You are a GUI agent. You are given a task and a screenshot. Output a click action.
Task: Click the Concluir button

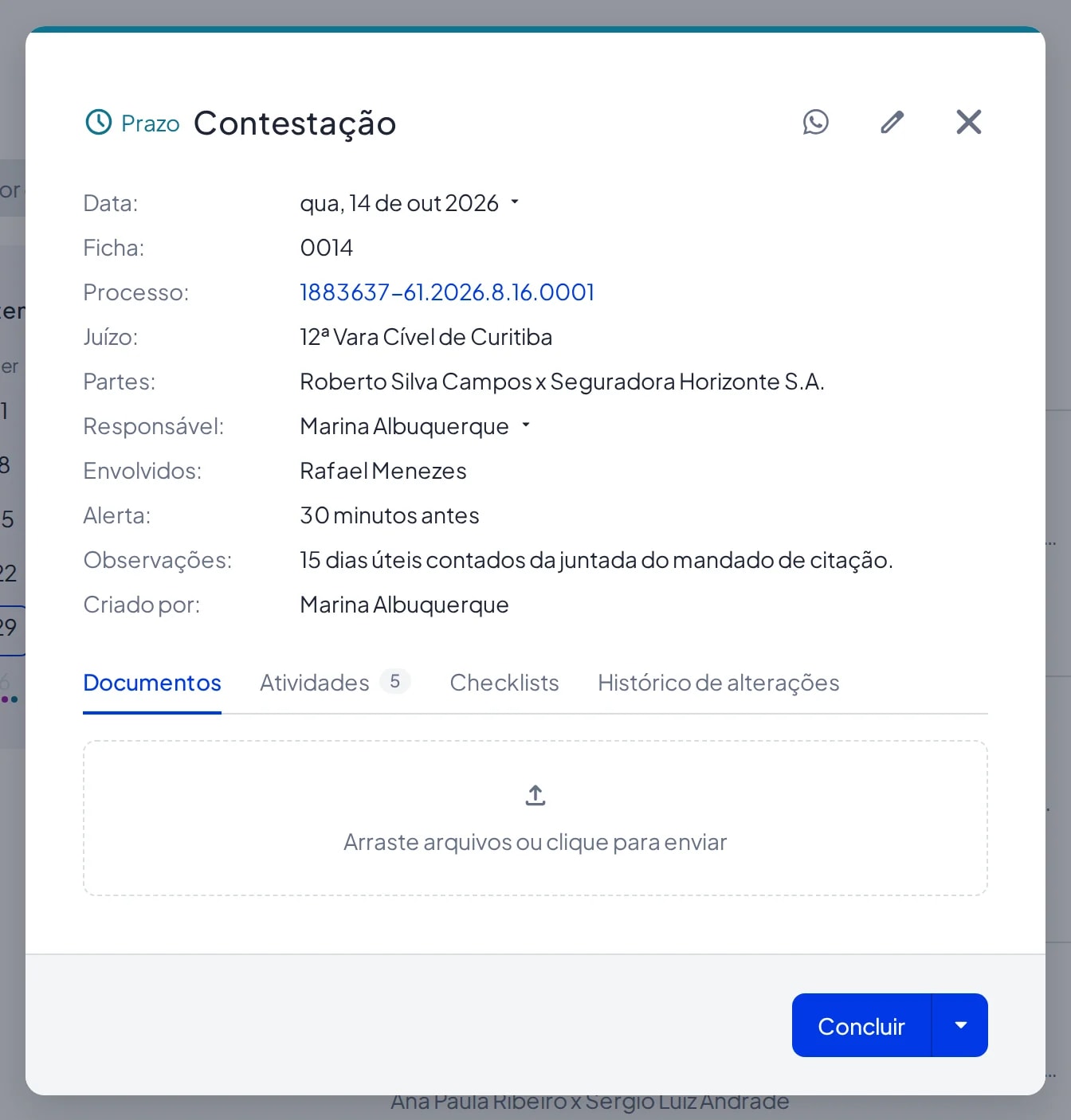(861, 1025)
